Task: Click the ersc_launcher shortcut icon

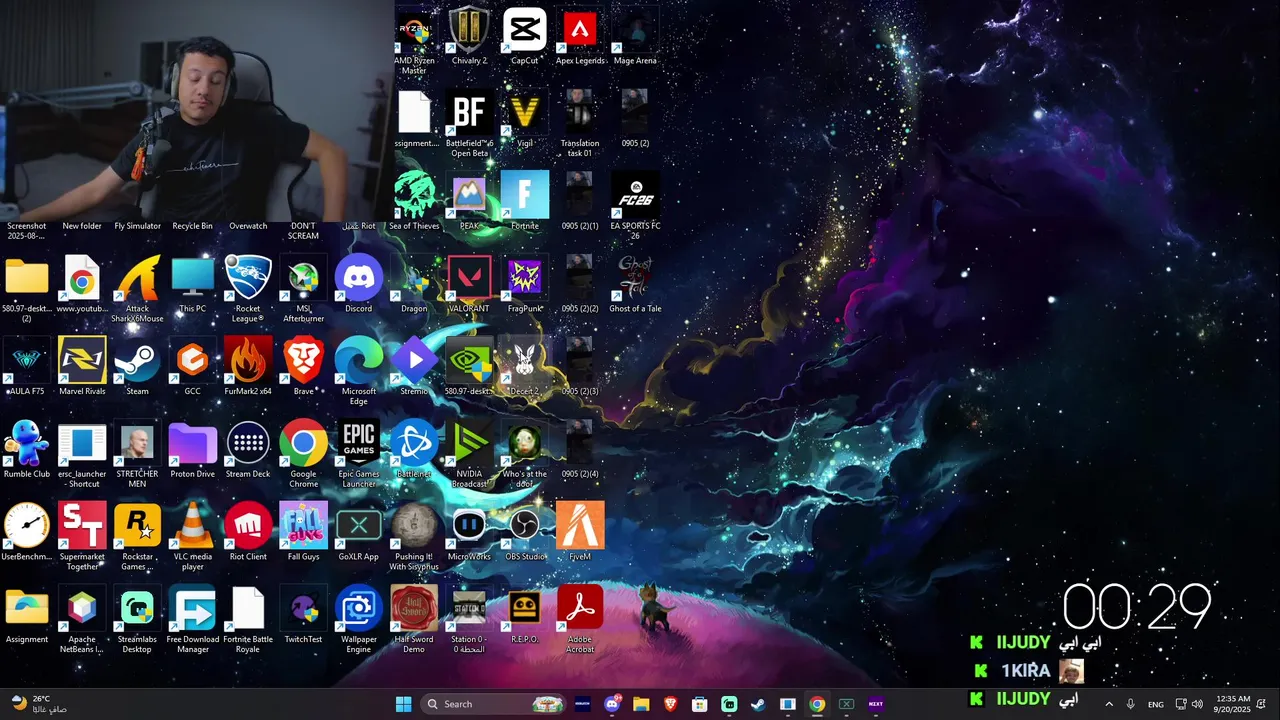Action: point(82,444)
